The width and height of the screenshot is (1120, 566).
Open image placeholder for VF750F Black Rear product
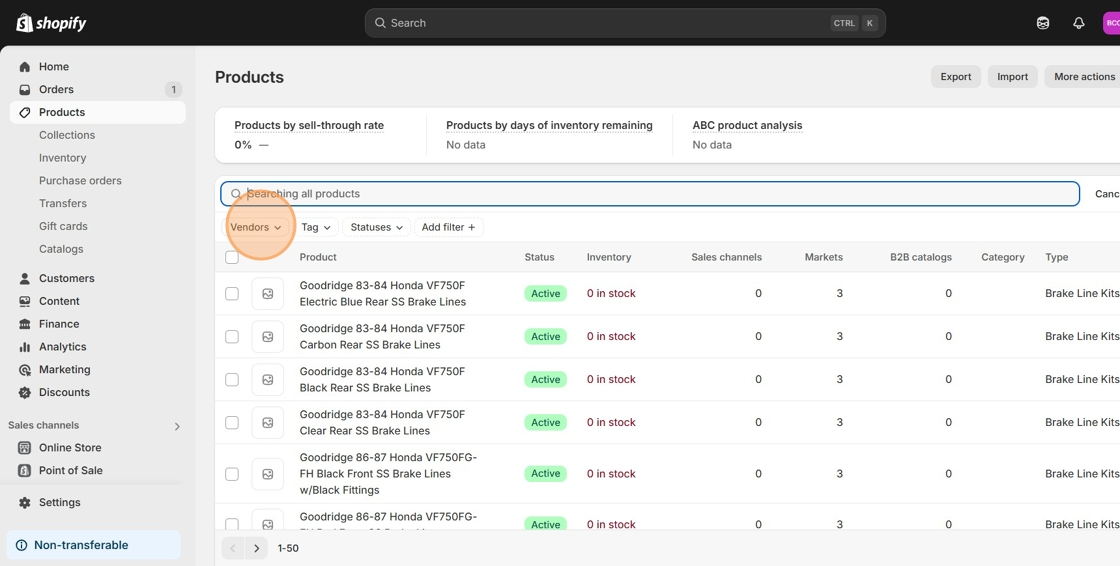(x=268, y=379)
